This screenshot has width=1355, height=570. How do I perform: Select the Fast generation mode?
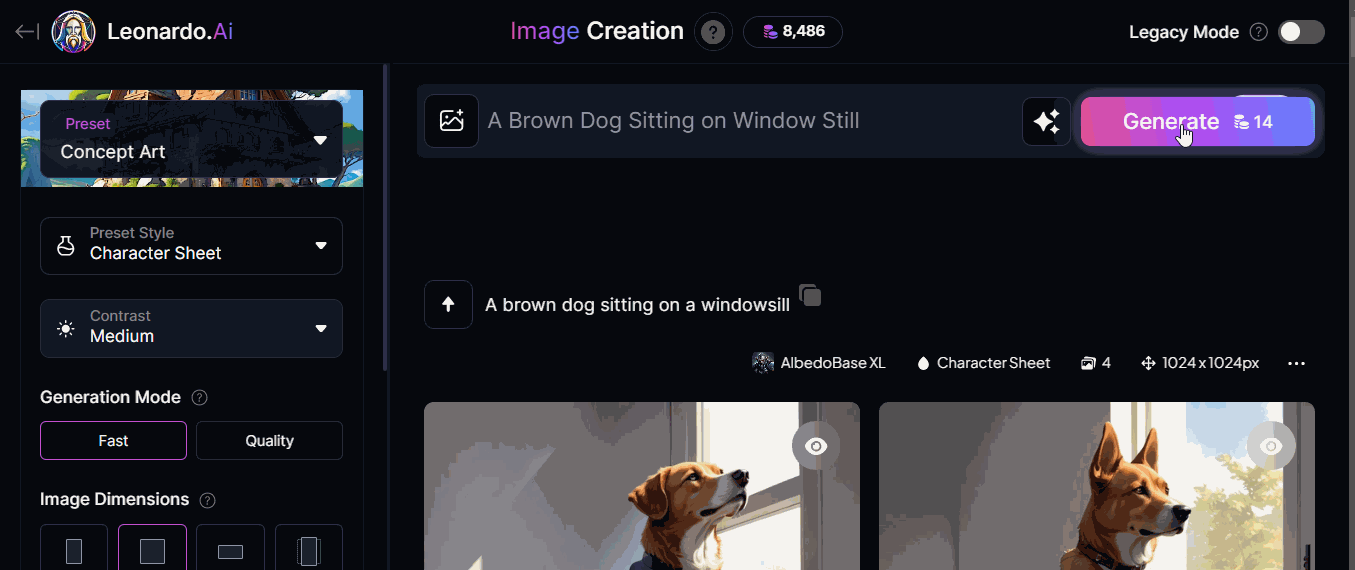pos(113,440)
